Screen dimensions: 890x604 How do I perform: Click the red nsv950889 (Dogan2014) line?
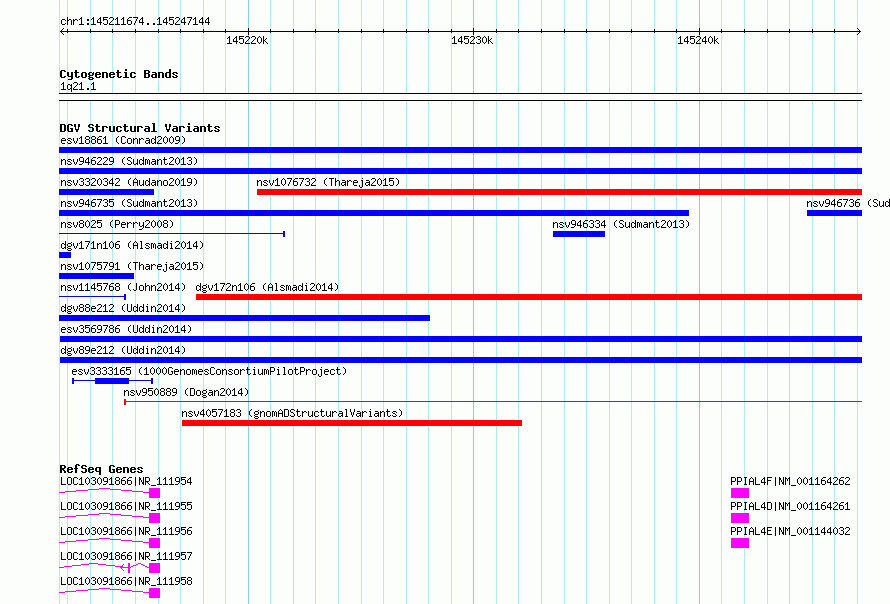(493, 402)
